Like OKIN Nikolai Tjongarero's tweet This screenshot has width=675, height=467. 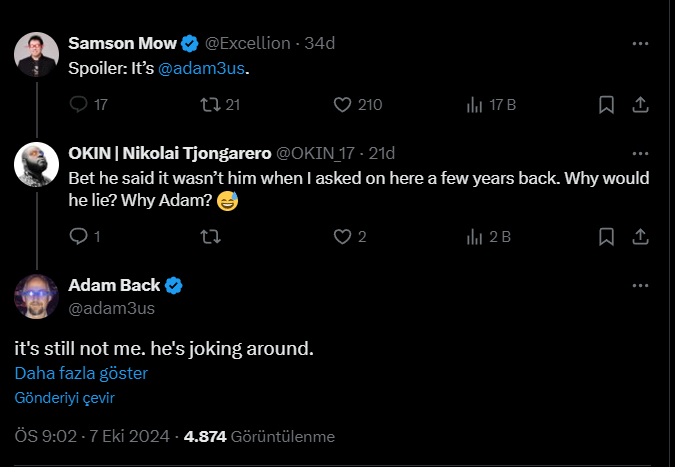point(343,237)
